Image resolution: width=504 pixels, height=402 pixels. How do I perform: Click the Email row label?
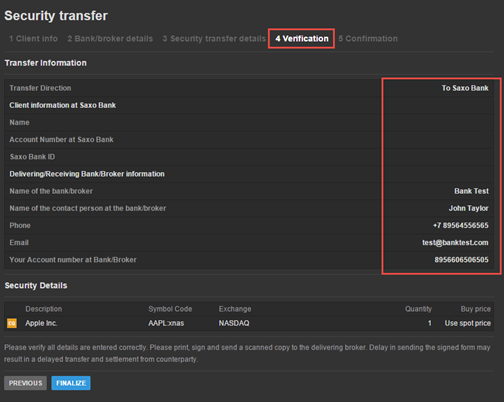(19, 243)
